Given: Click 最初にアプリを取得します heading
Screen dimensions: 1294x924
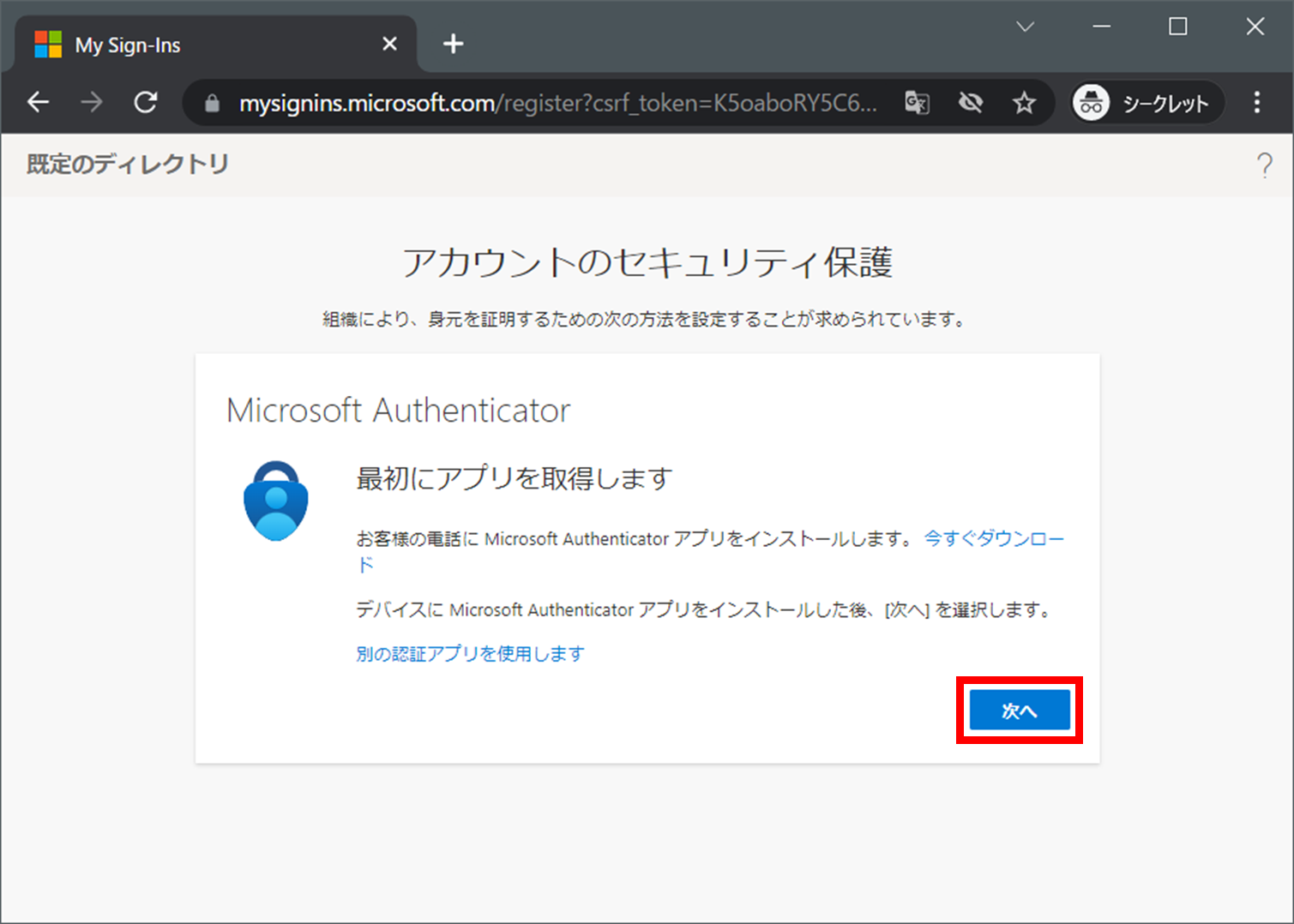Looking at the screenshot, I should tap(515, 478).
